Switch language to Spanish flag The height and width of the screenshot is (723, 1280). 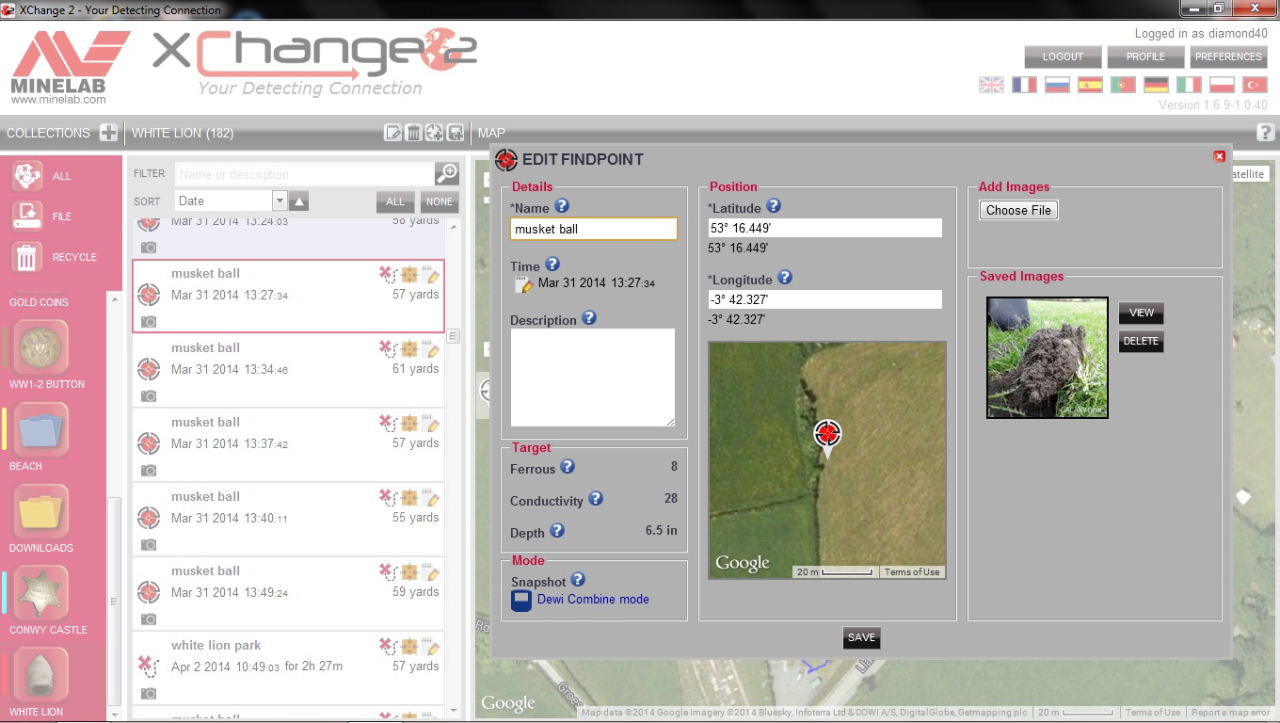click(x=1090, y=85)
